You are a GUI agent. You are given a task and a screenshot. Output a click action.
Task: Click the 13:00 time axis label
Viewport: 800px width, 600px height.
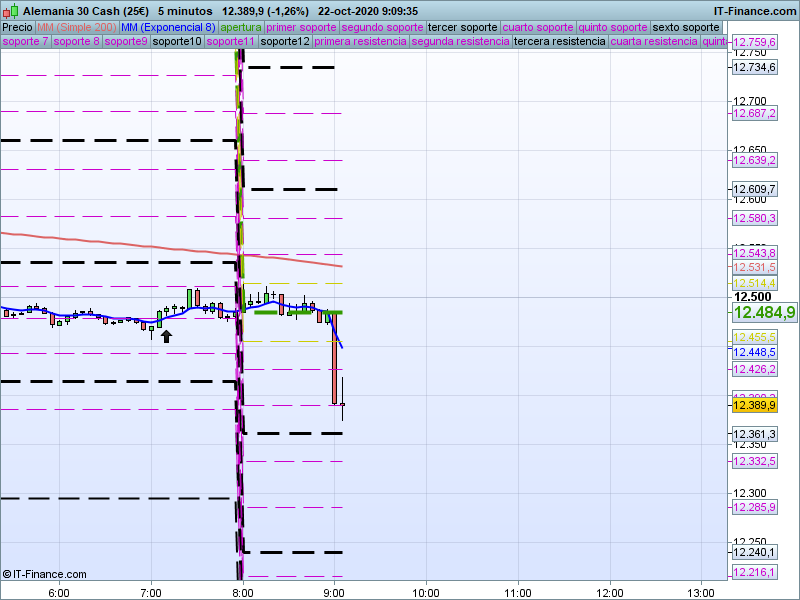[702, 593]
